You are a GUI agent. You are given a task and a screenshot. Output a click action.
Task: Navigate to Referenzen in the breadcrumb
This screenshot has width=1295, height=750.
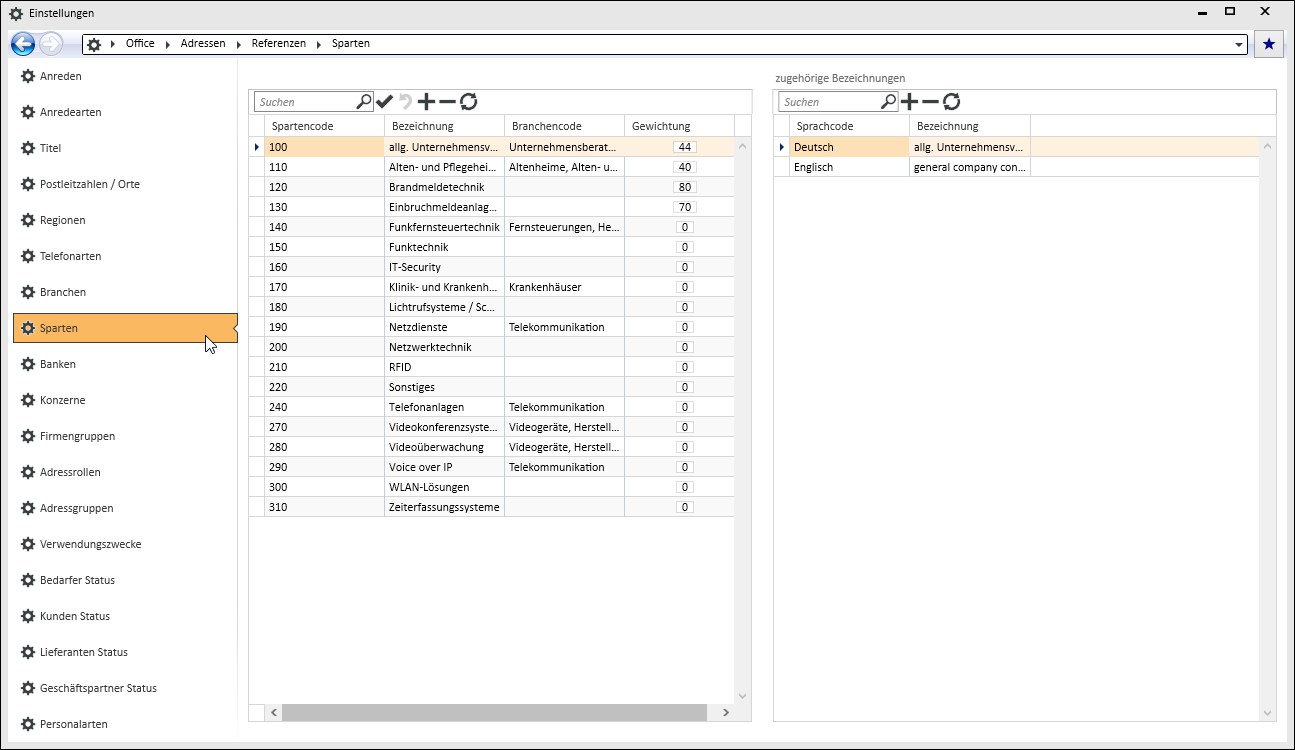pos(278,44)
